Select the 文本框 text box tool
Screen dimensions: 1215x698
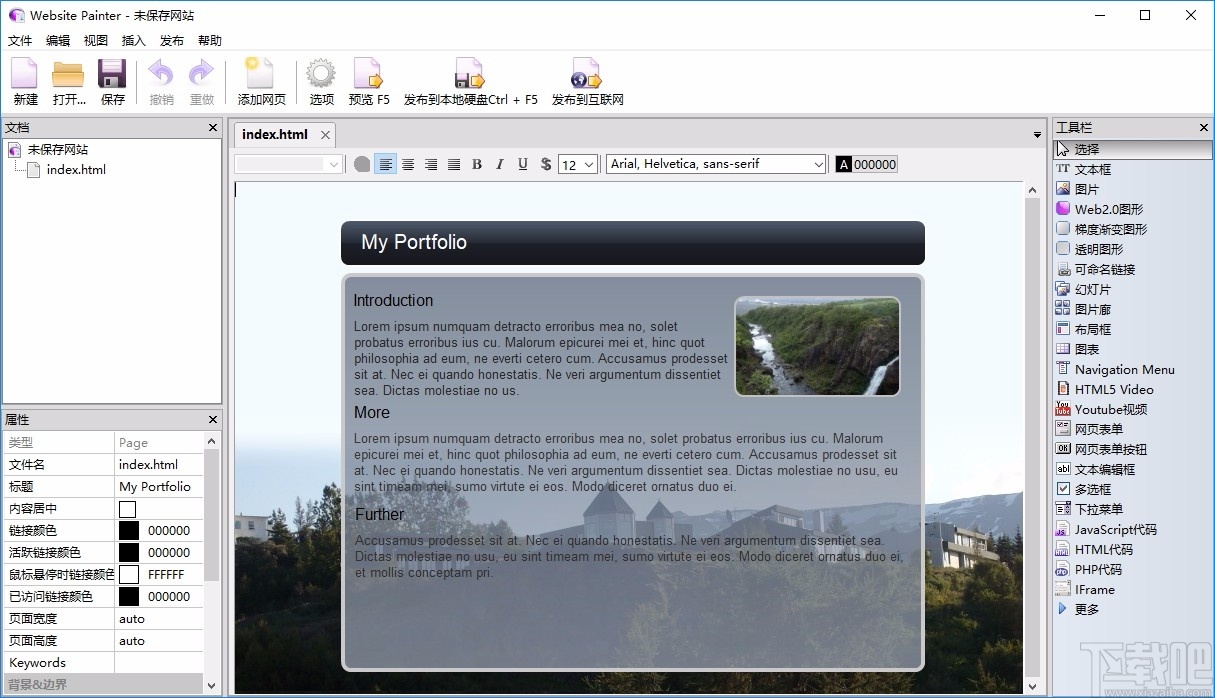point(1093,169)
